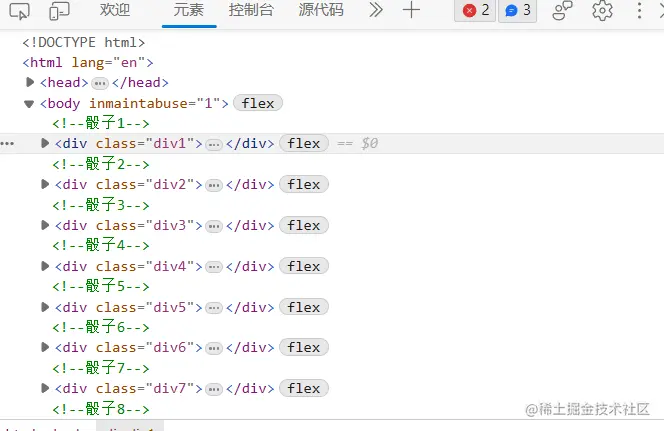This screenshot has width=664, height=431.
Task: Toggle flex badge on div7
Action: (304, 388)
